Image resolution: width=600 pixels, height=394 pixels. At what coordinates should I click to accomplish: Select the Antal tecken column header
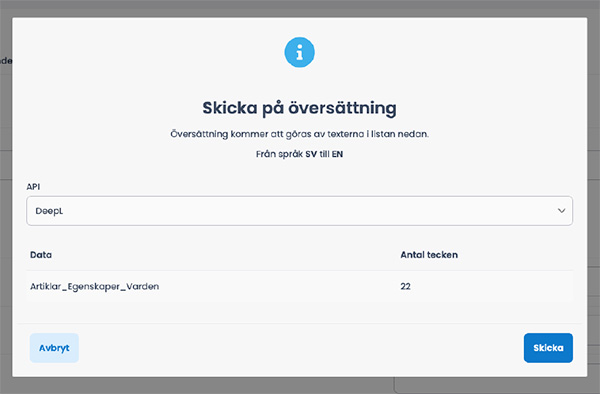[x=429, y=255]
